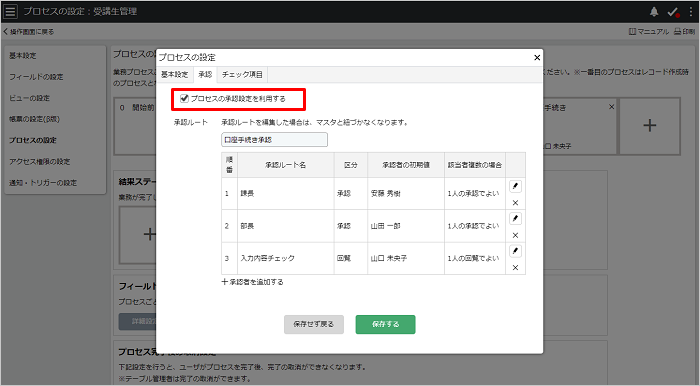The image size is (700, 386).
Task: Open the マニュアル link
Action: (x=649, y=32)
